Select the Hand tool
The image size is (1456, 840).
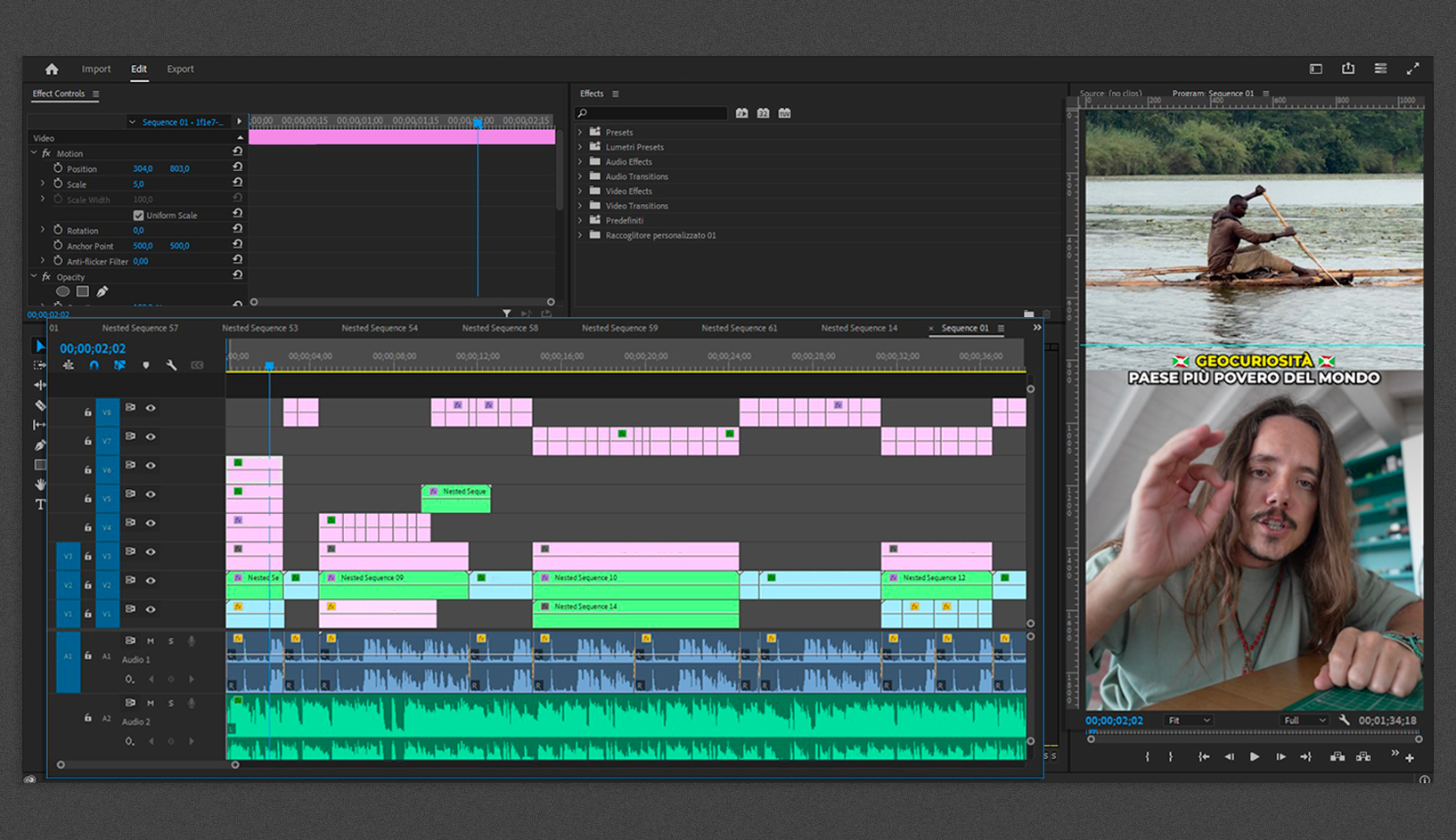[x=40, y=485]
